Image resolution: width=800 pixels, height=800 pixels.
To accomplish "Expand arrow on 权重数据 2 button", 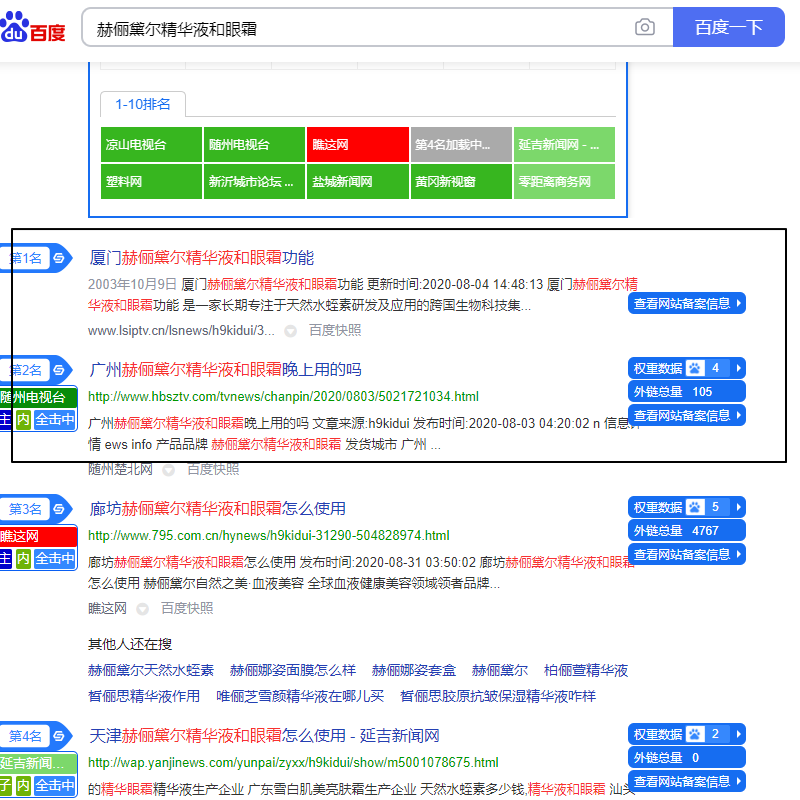I will [x=738, y=734].
